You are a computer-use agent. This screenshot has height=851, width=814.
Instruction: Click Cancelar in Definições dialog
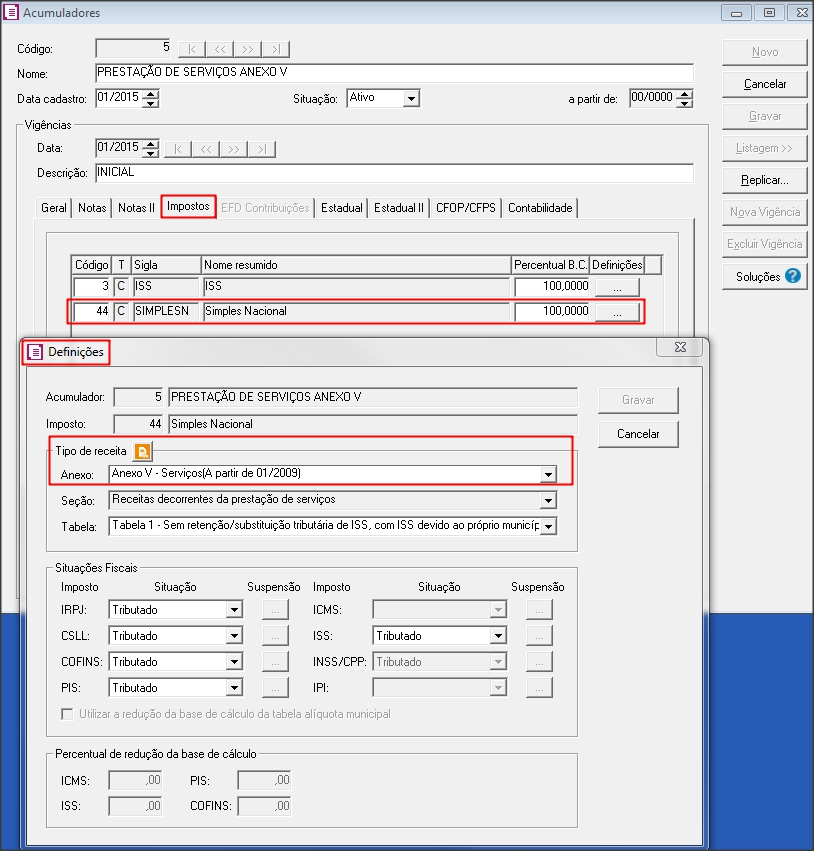click(x=638, y=434)
